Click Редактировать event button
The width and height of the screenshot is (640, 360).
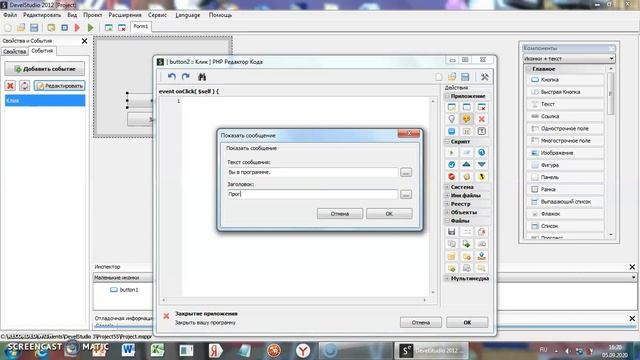pyautogui.click(x=60, y=86)
